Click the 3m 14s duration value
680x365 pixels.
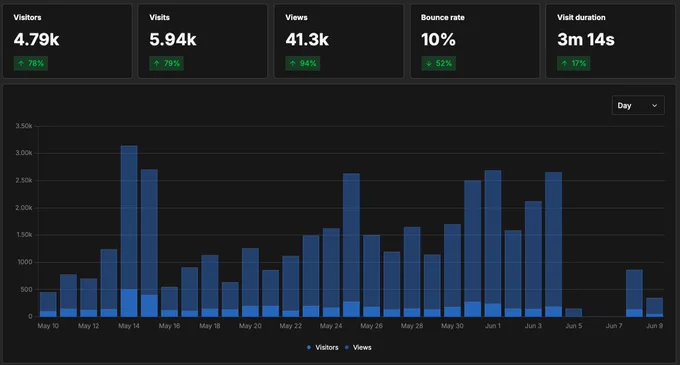[586, 39]
